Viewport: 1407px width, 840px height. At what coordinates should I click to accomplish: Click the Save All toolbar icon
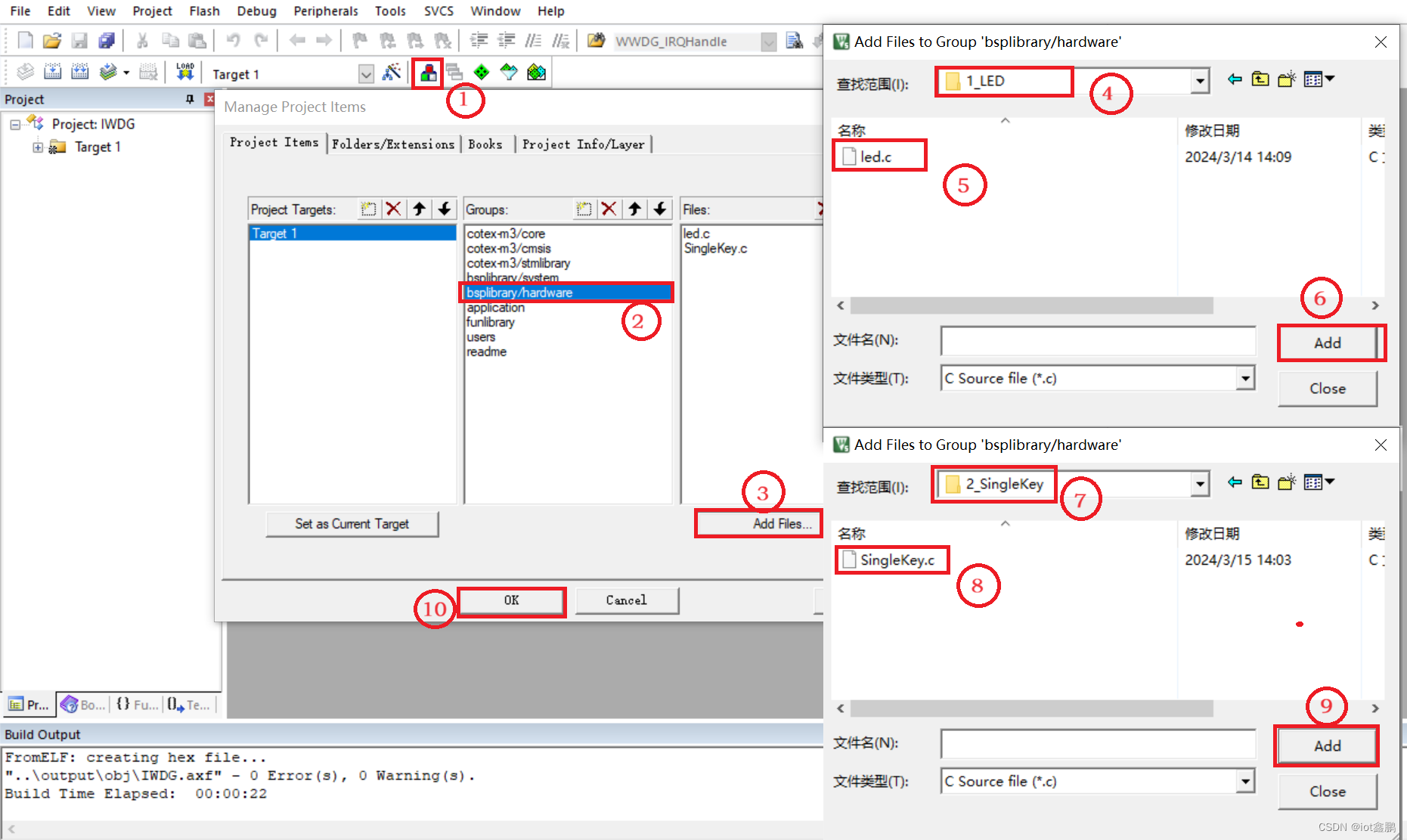click(107, 41)
